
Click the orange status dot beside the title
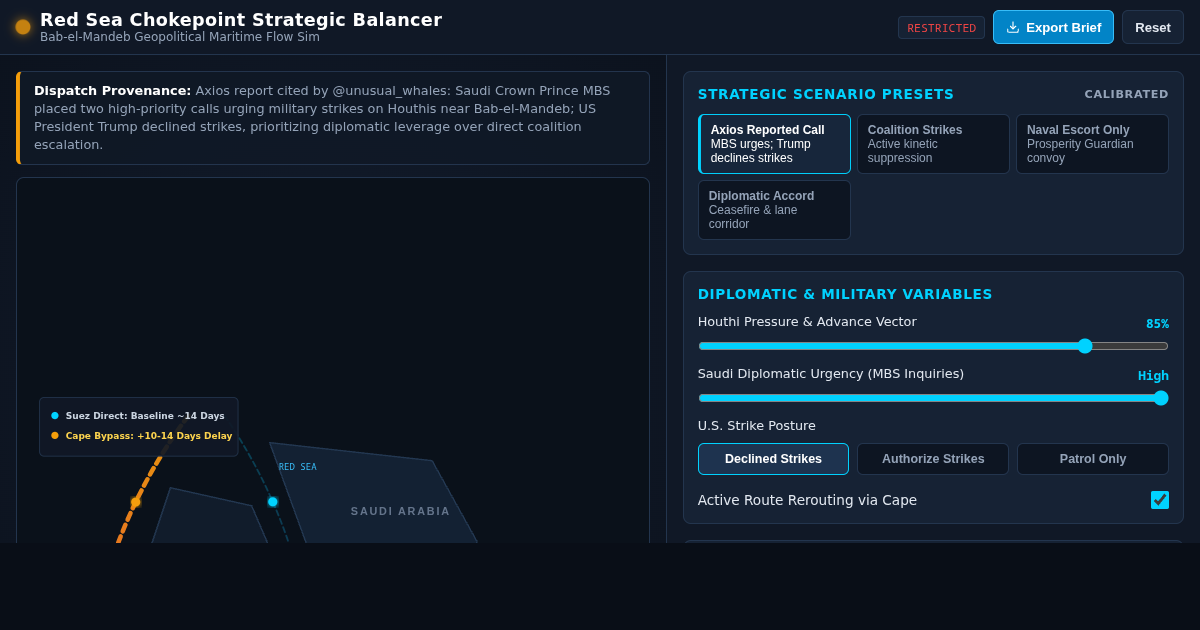[23, 27]
